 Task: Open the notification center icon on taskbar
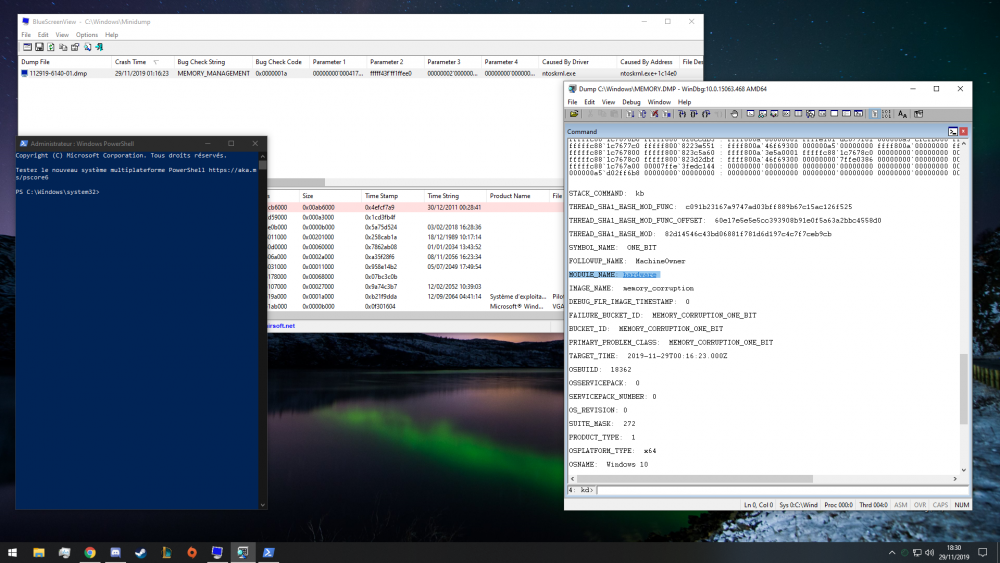point(983,553)
